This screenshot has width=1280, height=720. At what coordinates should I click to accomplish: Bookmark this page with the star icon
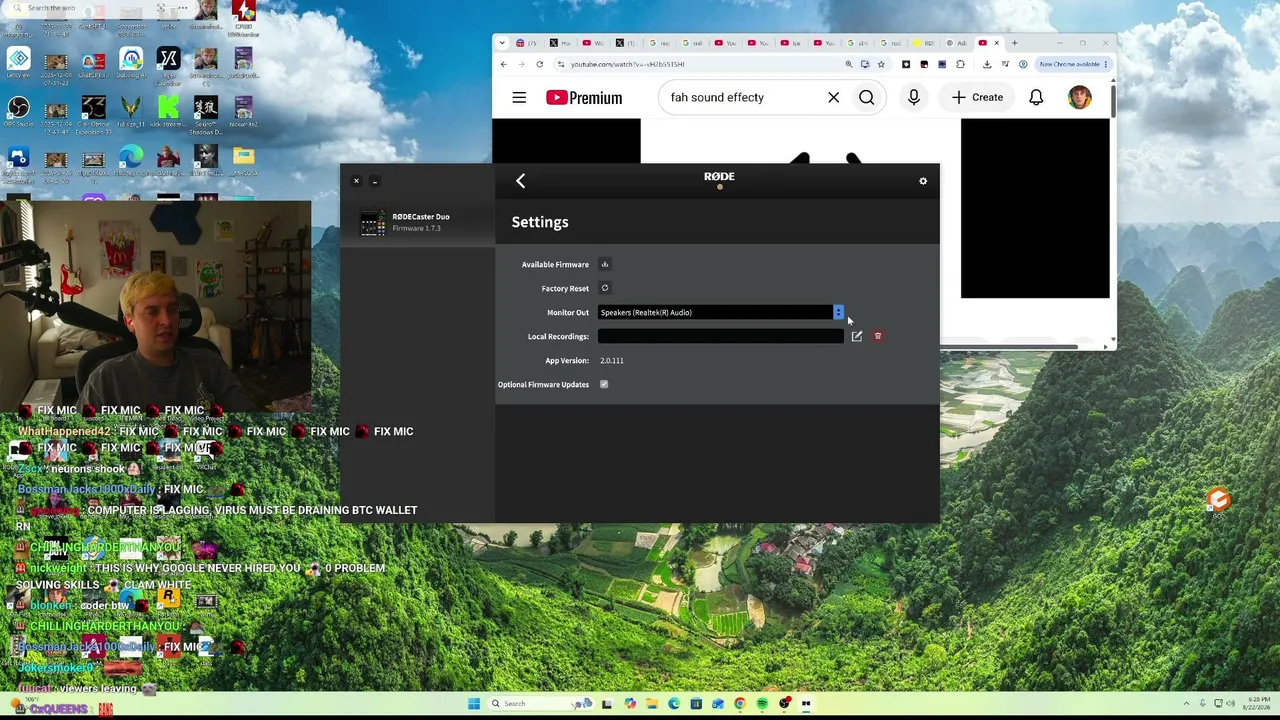pos(881,64)
